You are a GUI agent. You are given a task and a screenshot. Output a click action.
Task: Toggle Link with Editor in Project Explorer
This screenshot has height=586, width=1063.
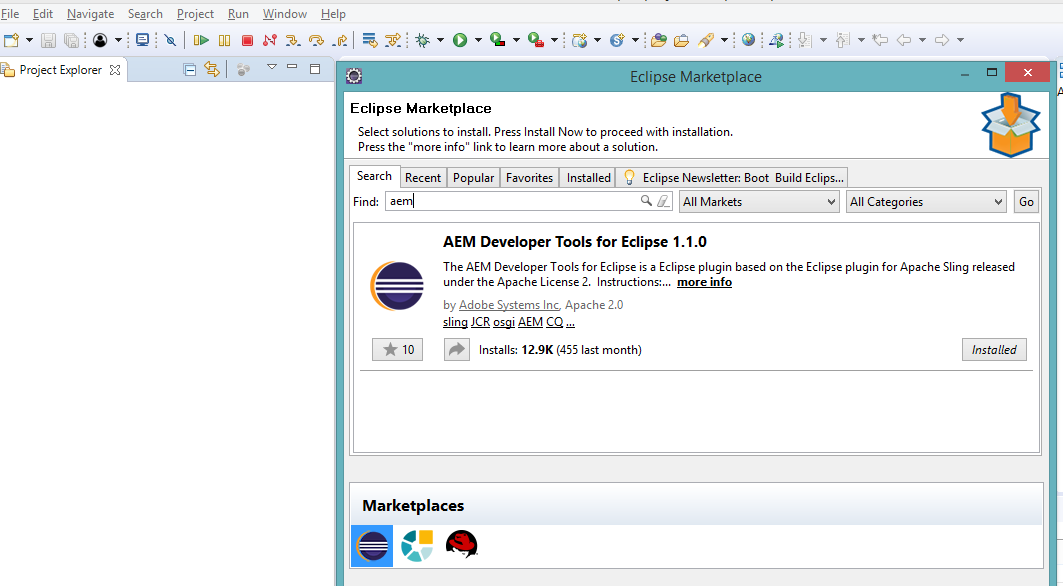tap(210, 70)
